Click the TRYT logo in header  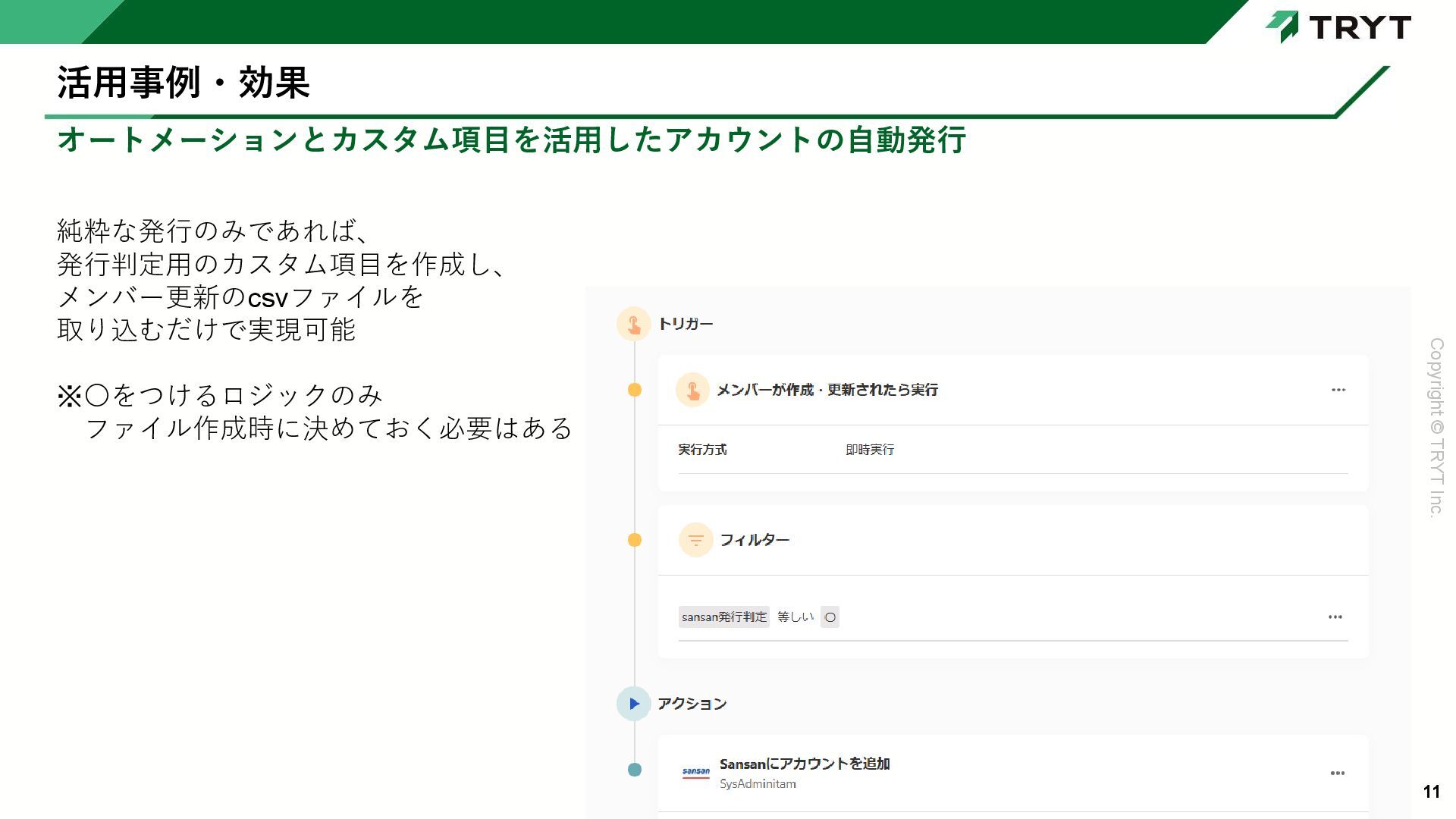[1338, 27]
